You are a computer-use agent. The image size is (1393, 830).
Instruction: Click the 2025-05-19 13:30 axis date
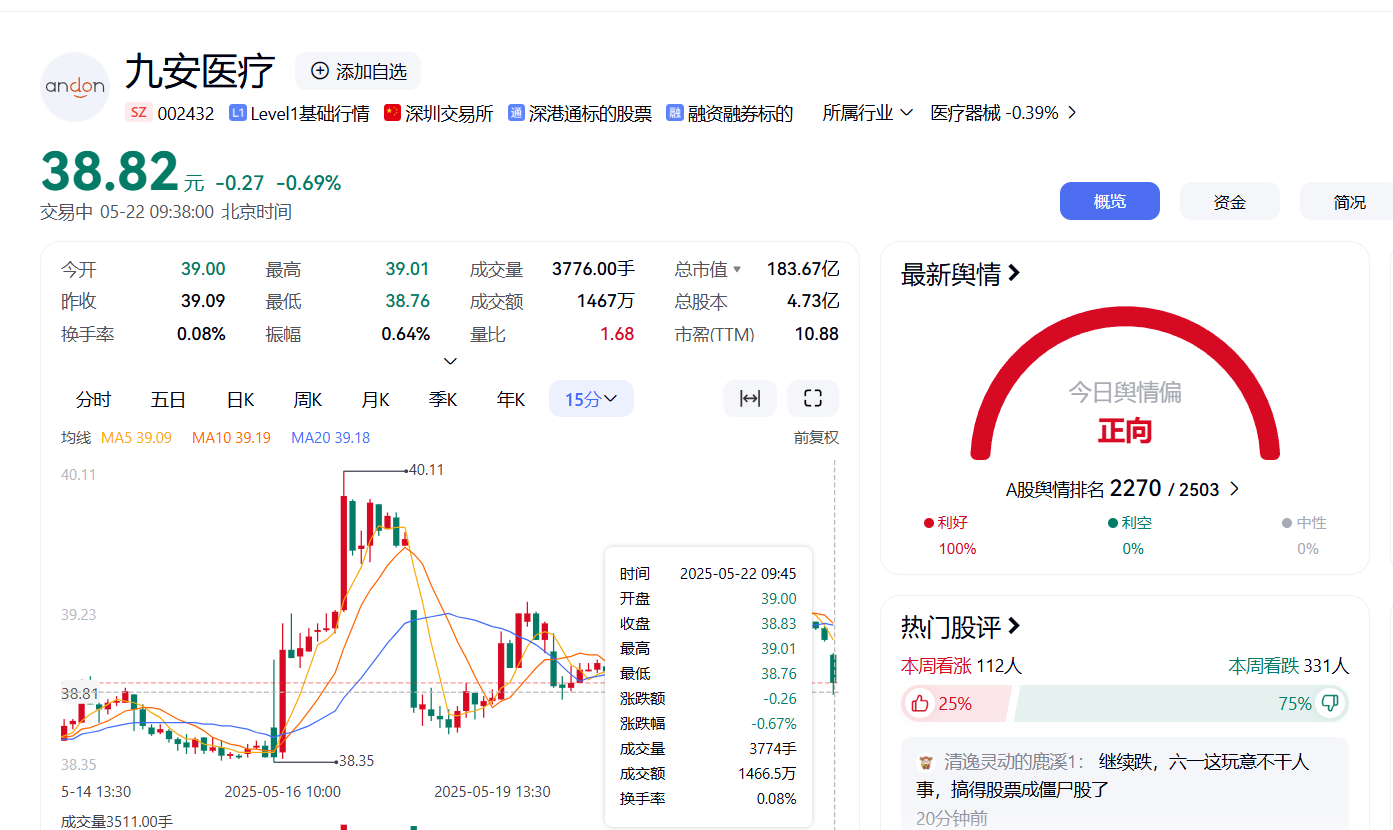click(x=492, y=791)
